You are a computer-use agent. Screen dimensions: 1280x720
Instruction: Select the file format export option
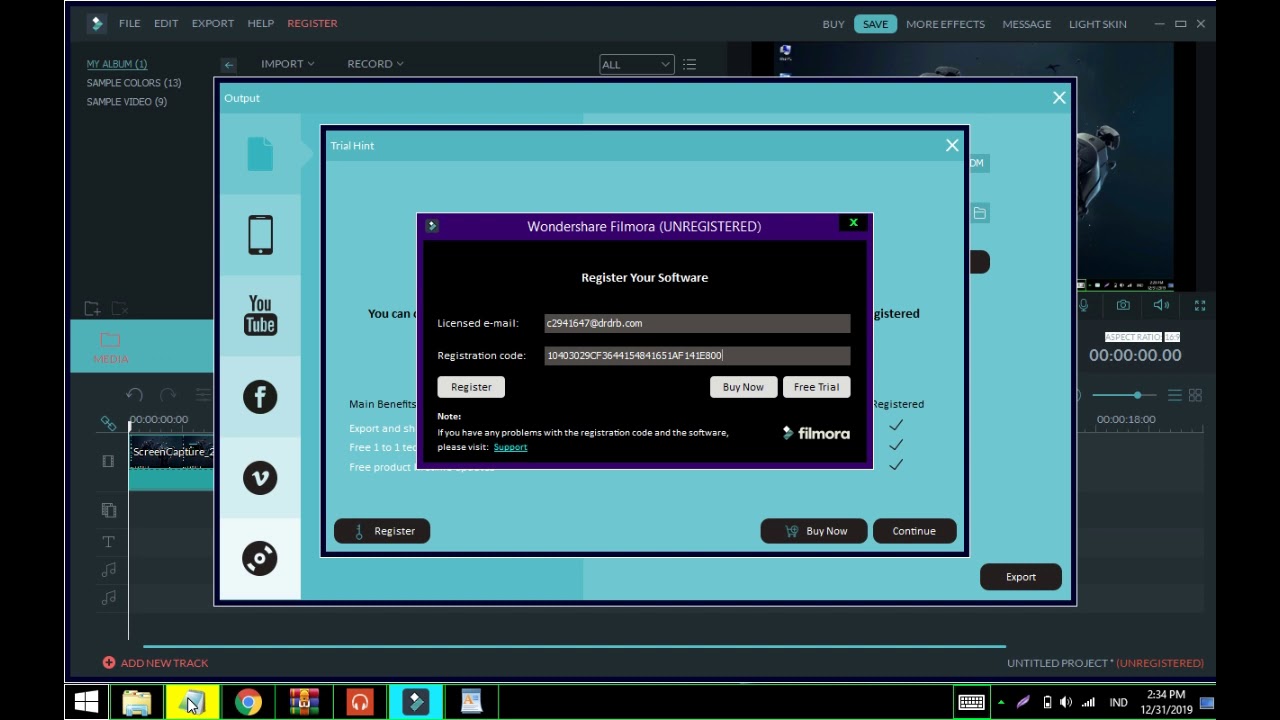point(260,154)
